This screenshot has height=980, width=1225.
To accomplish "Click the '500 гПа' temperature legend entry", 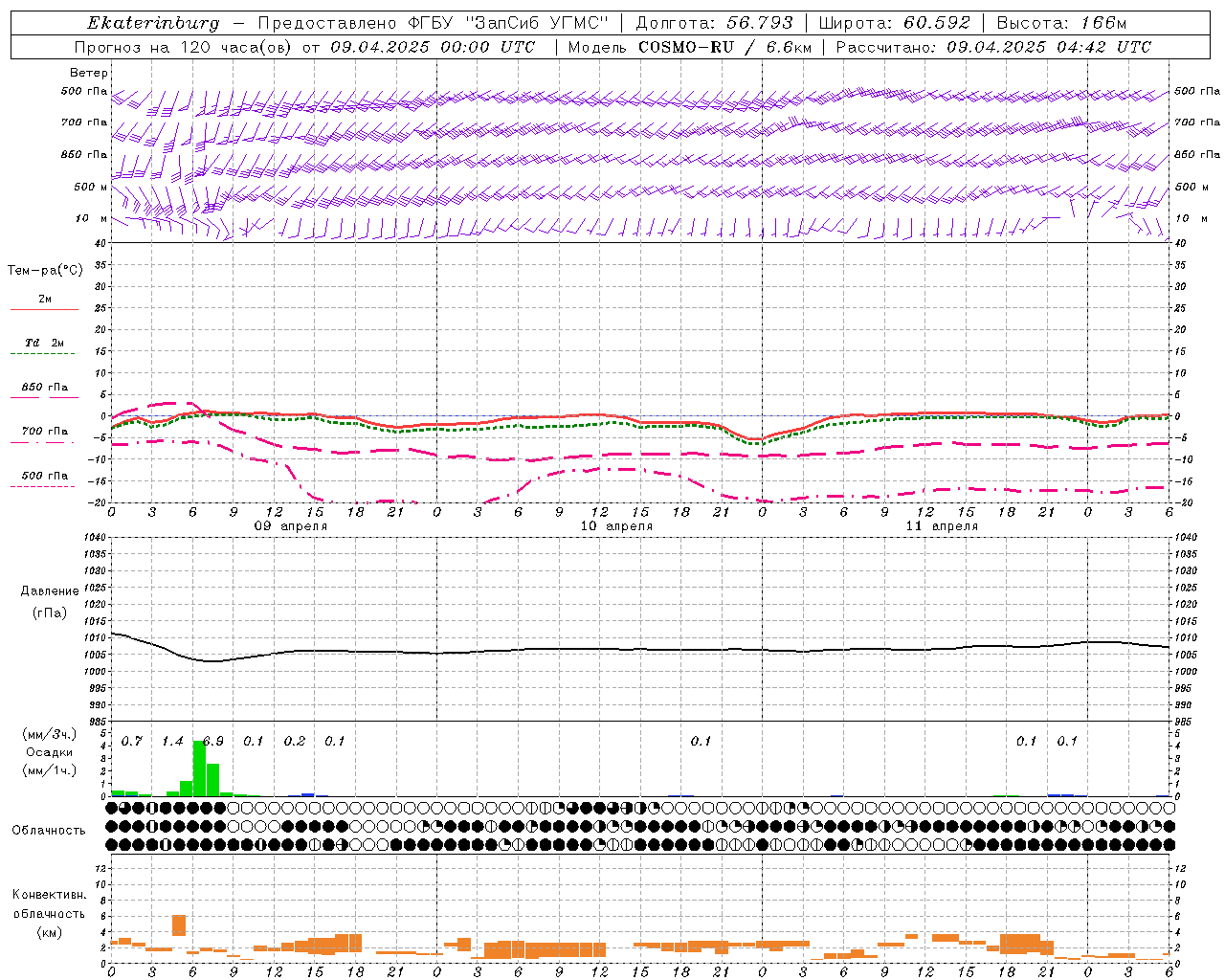I will point(45,476).
